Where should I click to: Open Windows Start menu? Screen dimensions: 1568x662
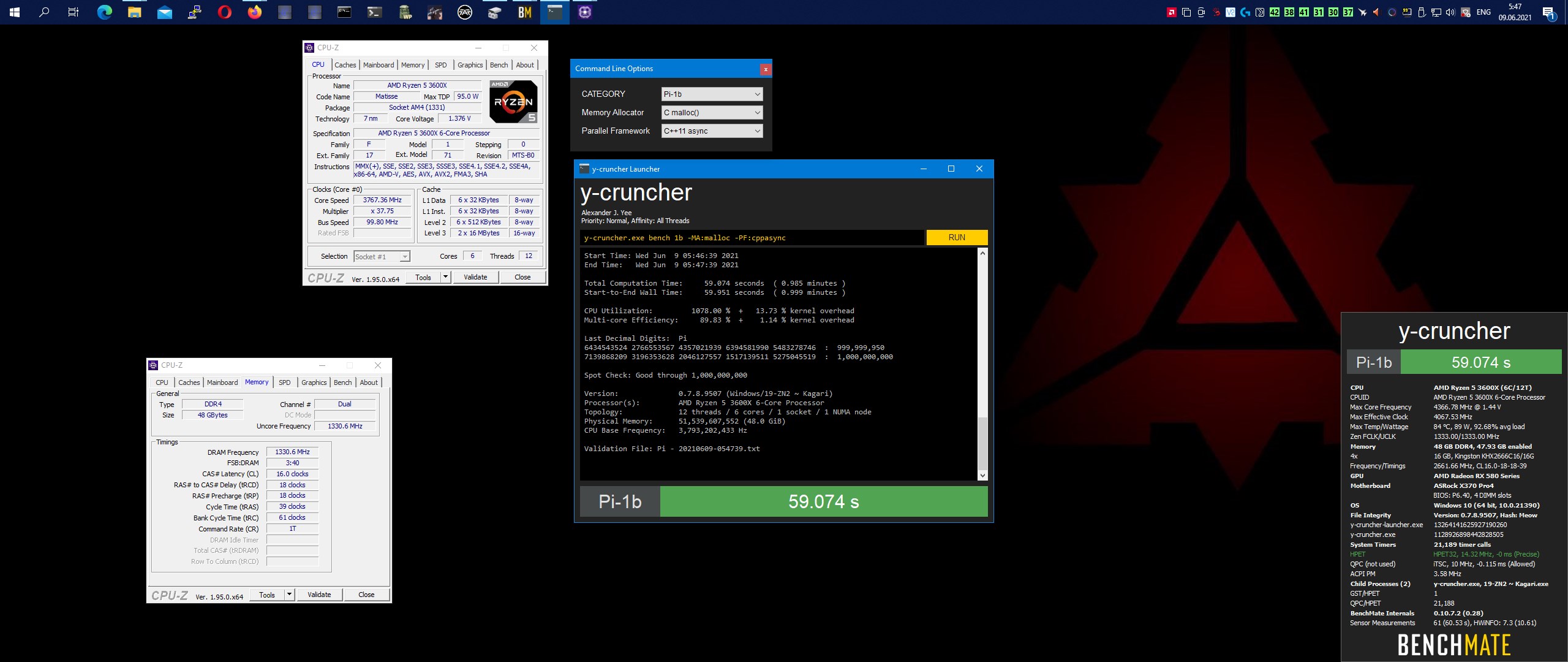pyautogui.click(x=15, y=12)
